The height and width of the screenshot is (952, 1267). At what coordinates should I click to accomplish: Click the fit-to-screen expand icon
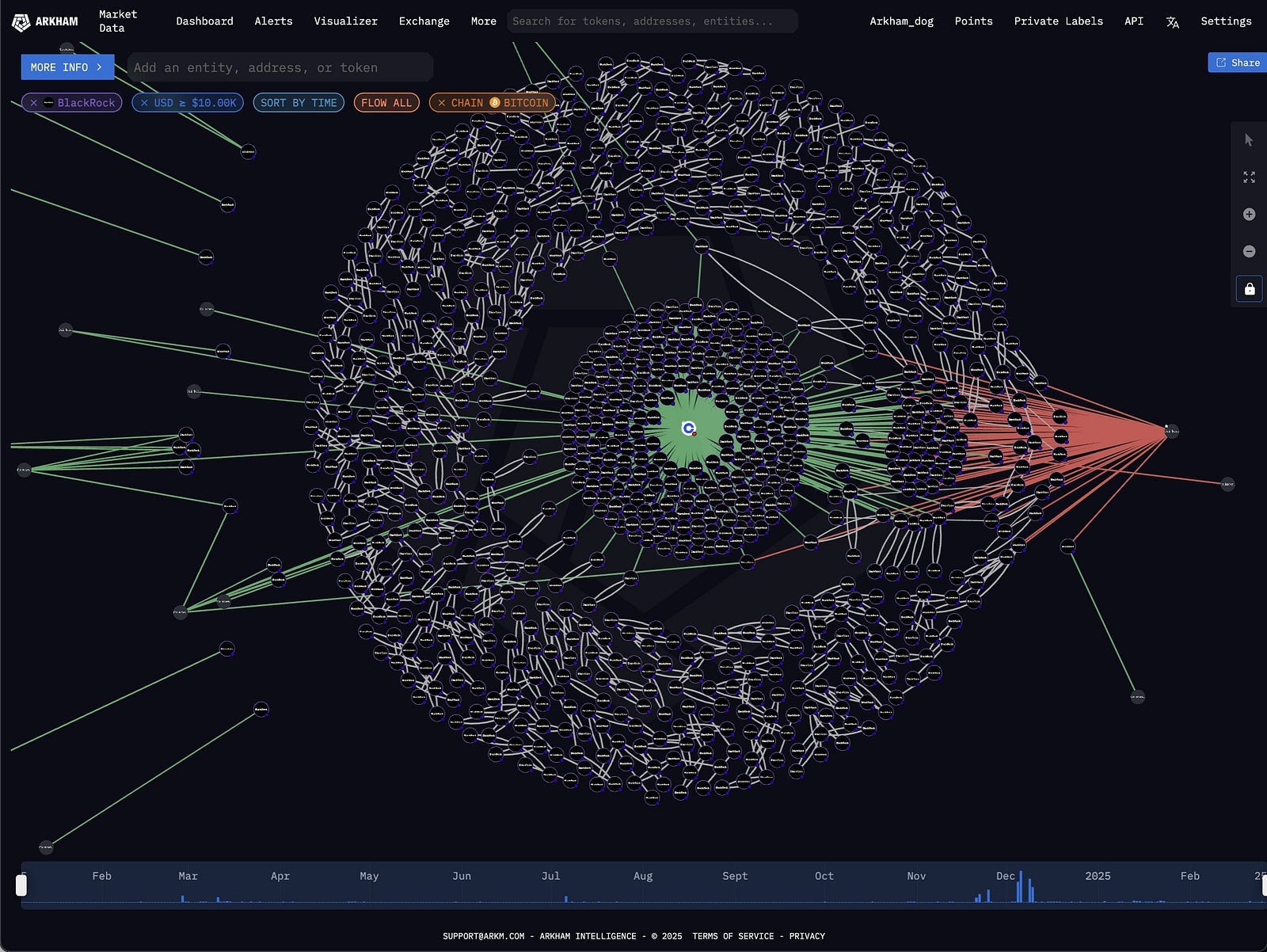tap(1249, 177)
